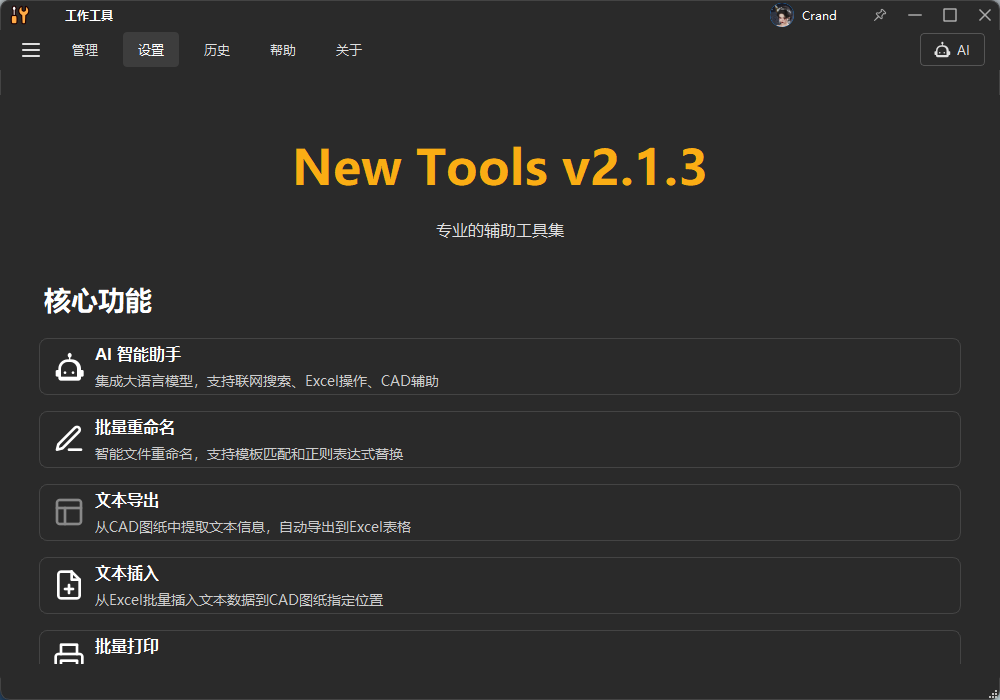Click the 文本导出 feature row
This screenshot has height=700, width=1000.
click(x=500, y=512)
